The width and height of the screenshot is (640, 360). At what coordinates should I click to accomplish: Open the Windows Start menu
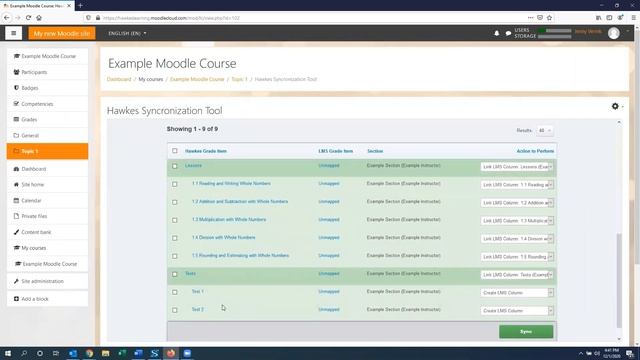(x=8, y=353)
